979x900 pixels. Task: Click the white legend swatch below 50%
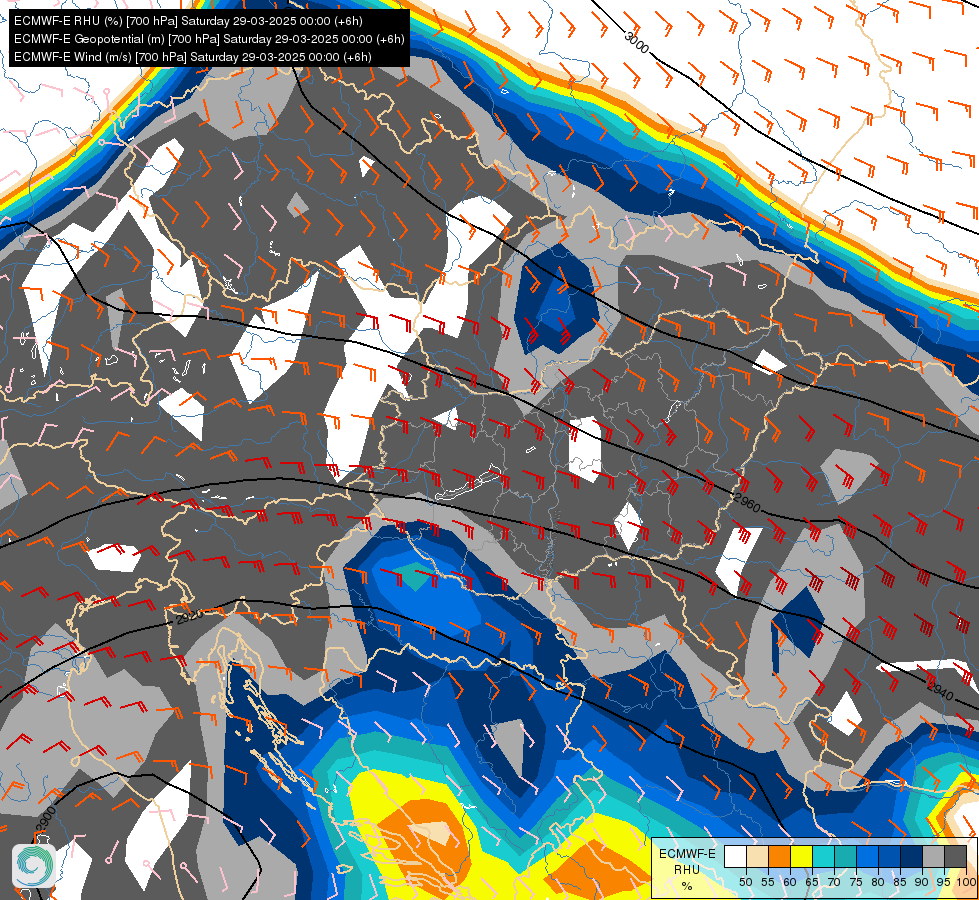tap(735, 857)
